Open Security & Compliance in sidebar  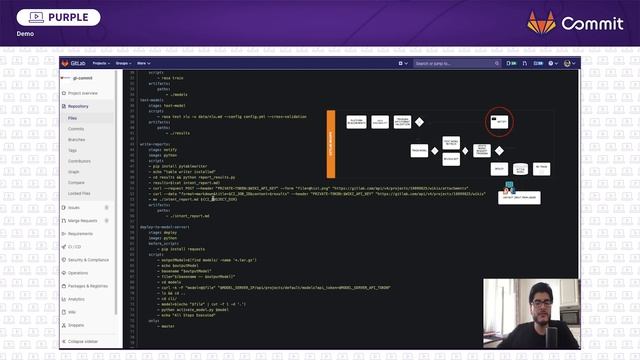(x=88, y=260)
